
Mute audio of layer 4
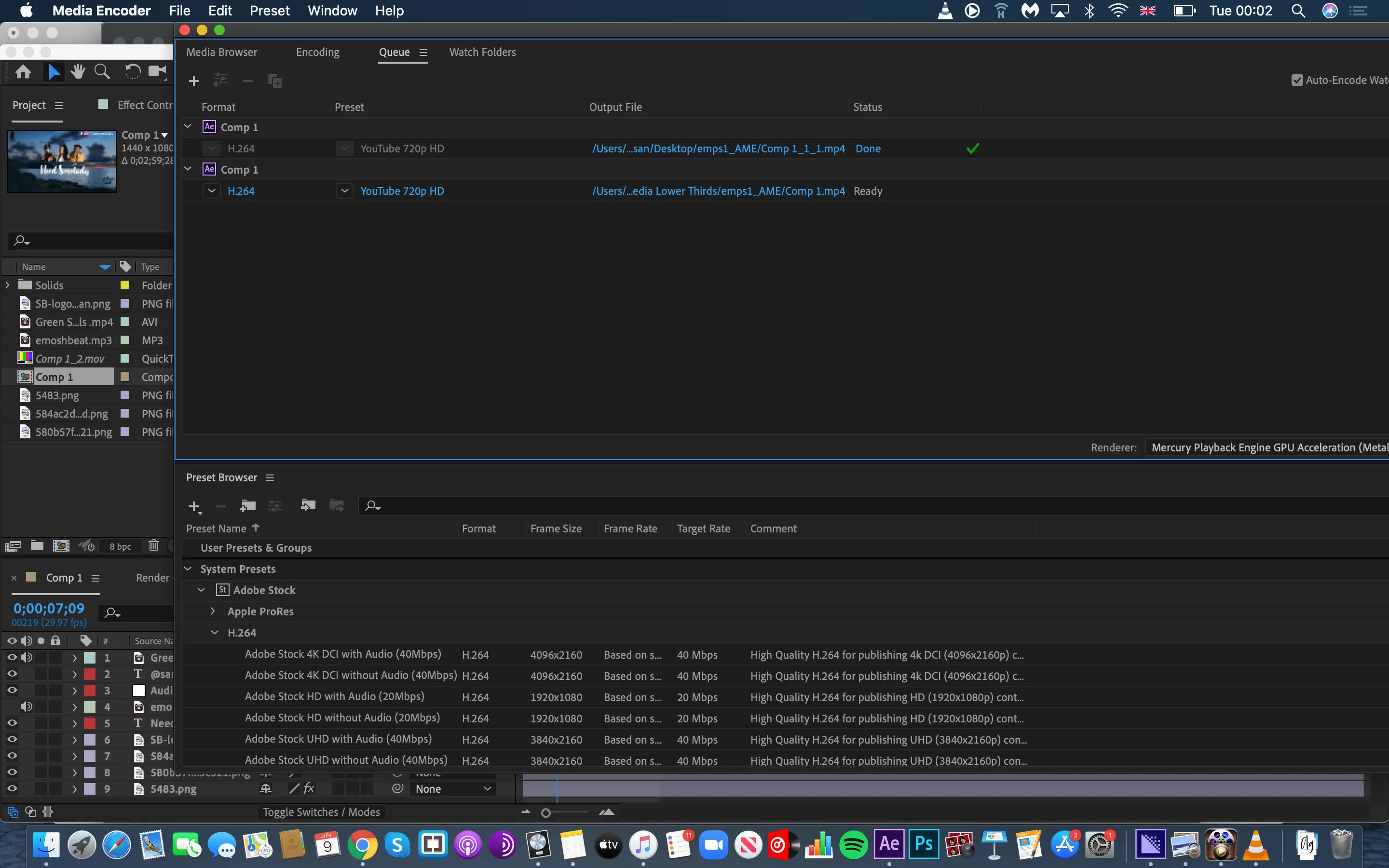coord(26,706)
